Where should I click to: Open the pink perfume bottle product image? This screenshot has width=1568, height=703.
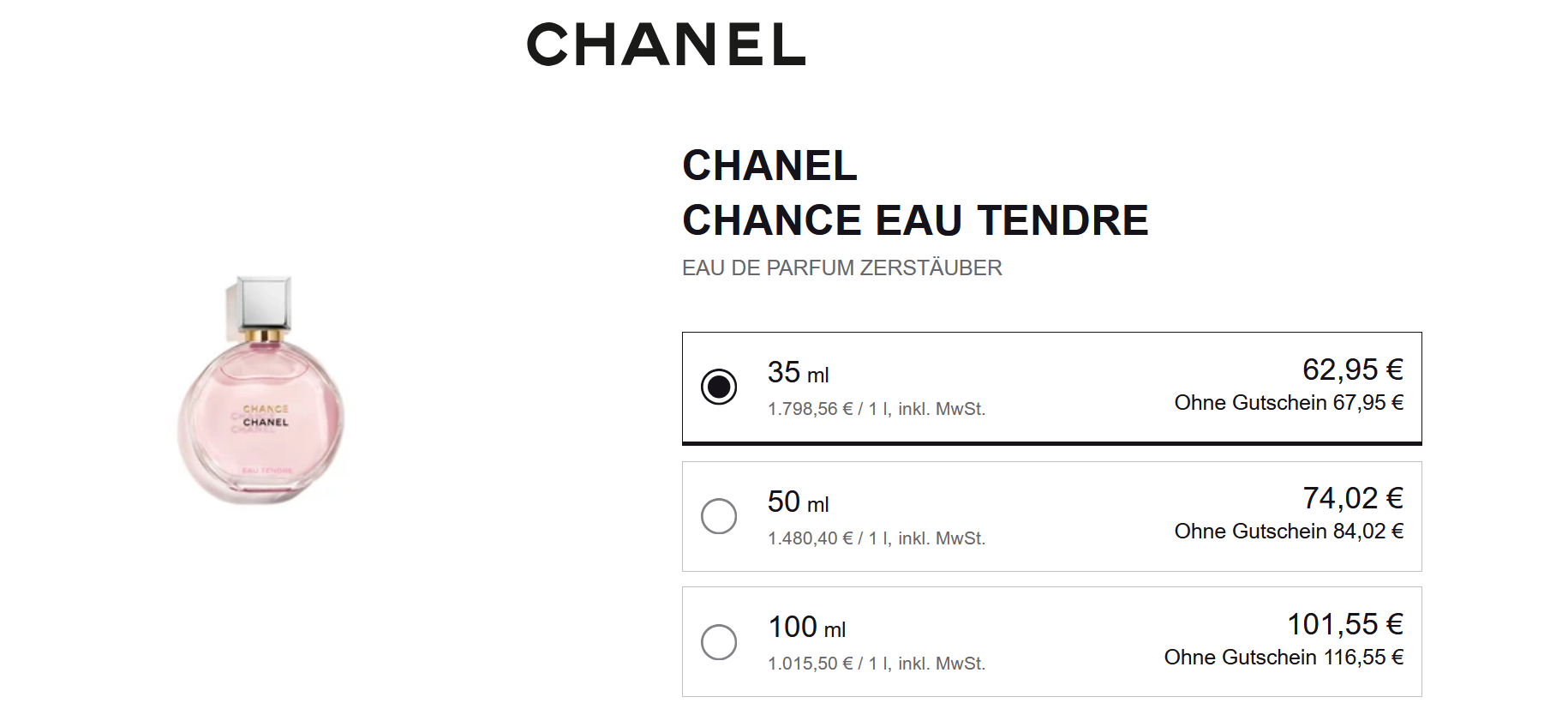[x=261, y=390]
